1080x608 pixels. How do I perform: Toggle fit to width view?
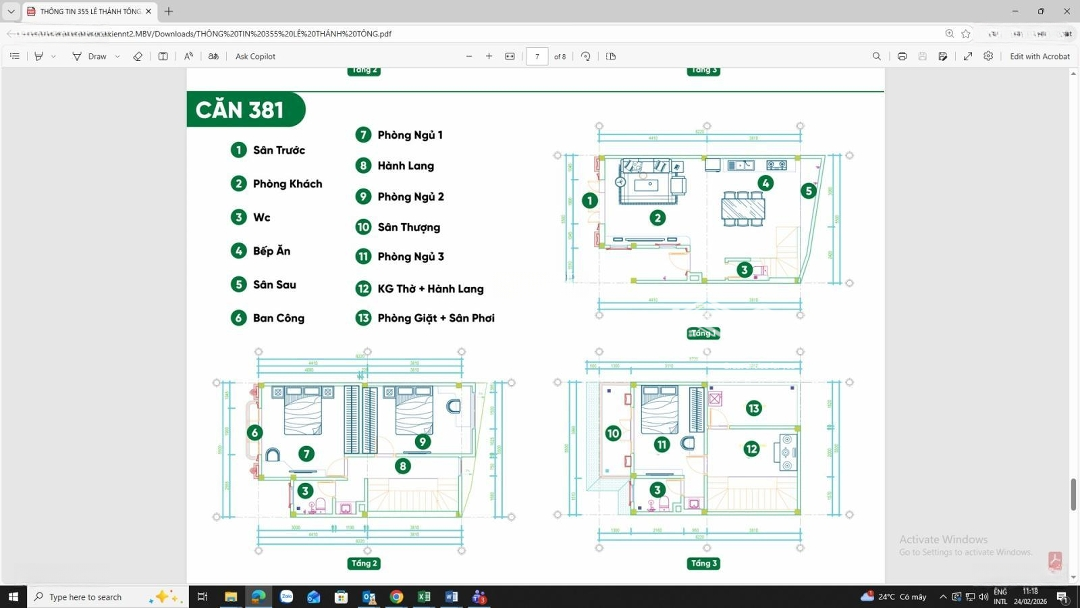coord(510,57)
